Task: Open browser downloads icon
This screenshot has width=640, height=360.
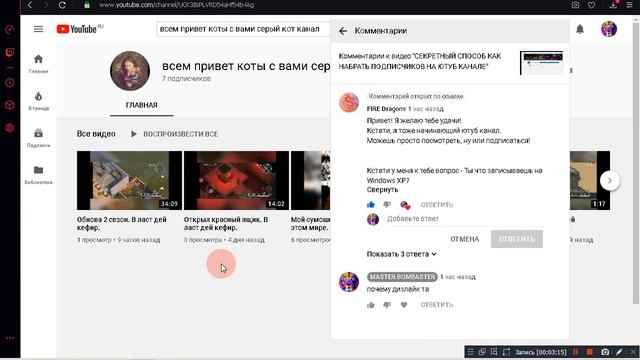Action: point(613,5)
